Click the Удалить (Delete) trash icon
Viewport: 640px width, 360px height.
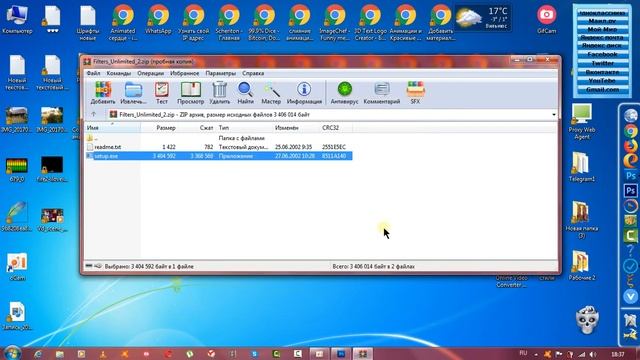tap(220, 93)
